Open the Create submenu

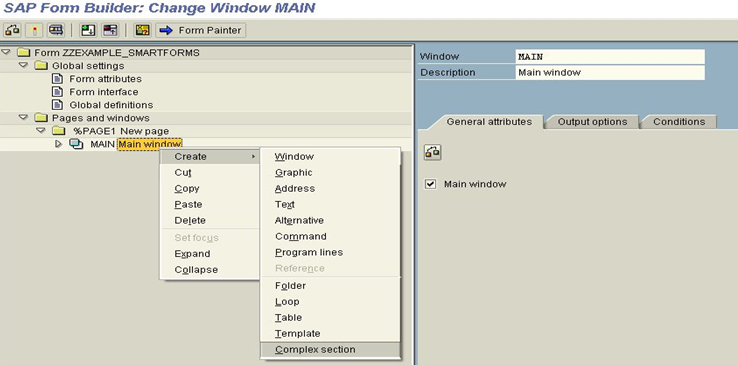pos(209,156)
